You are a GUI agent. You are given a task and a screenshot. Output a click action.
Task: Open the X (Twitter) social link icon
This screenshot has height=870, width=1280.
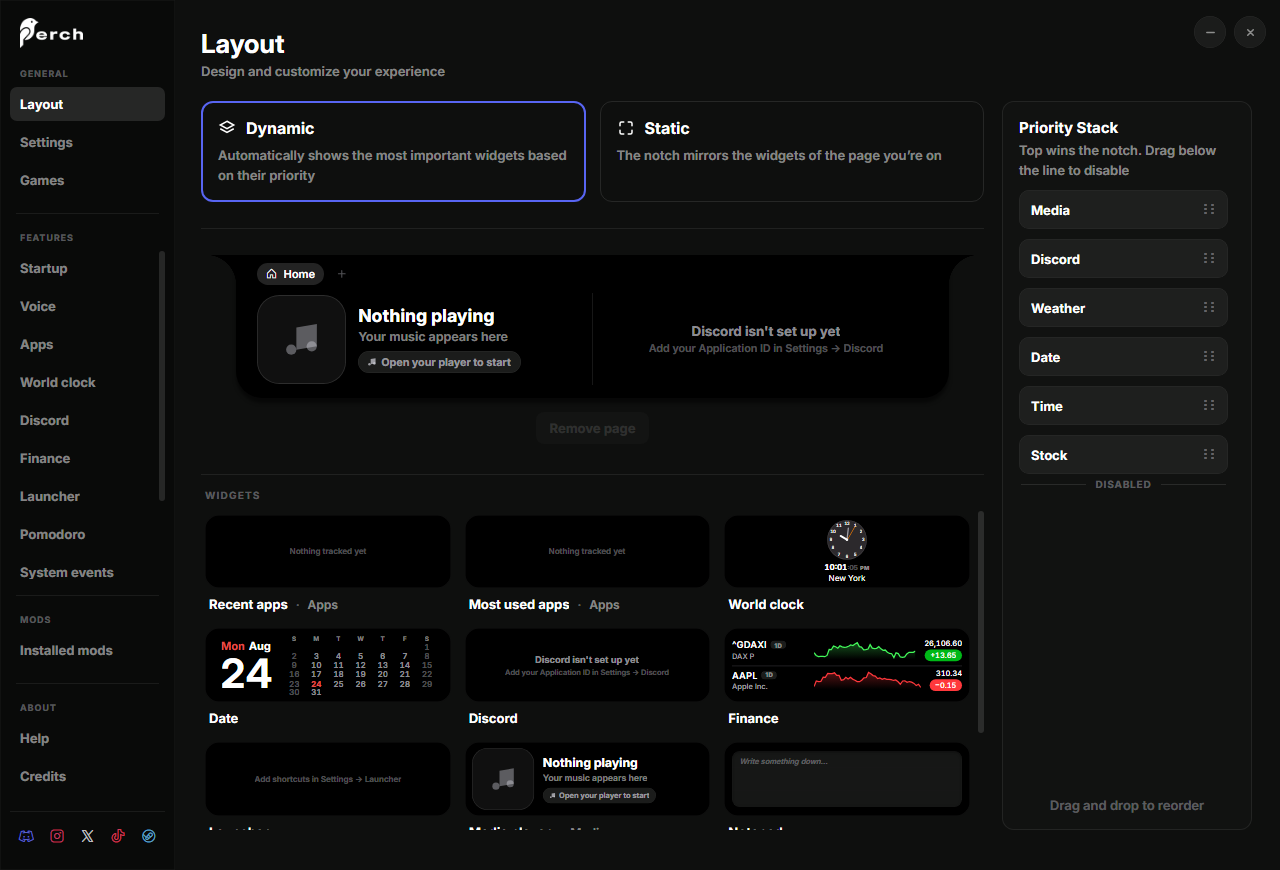(x=88, y=836)
